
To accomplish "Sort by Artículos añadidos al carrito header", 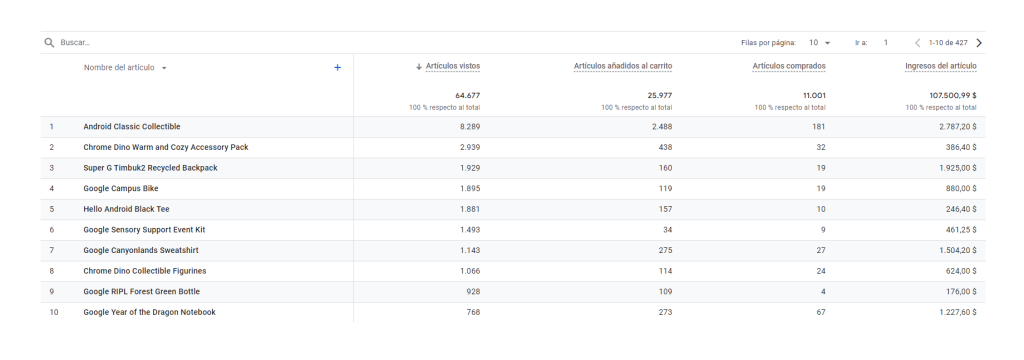I will [x=622, y=66].
